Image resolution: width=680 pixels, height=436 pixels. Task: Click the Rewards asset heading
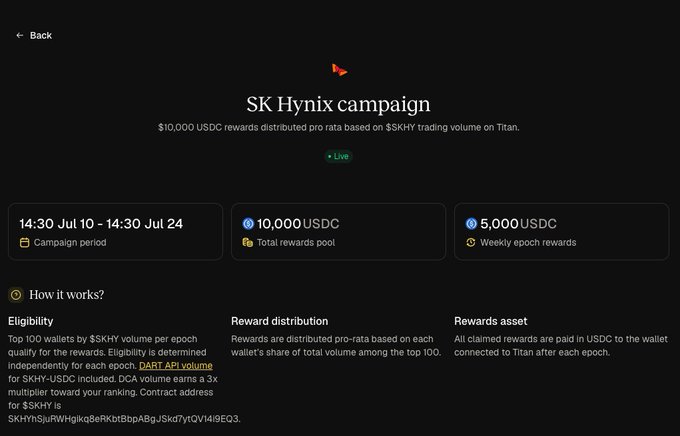[x=490, y=321]
